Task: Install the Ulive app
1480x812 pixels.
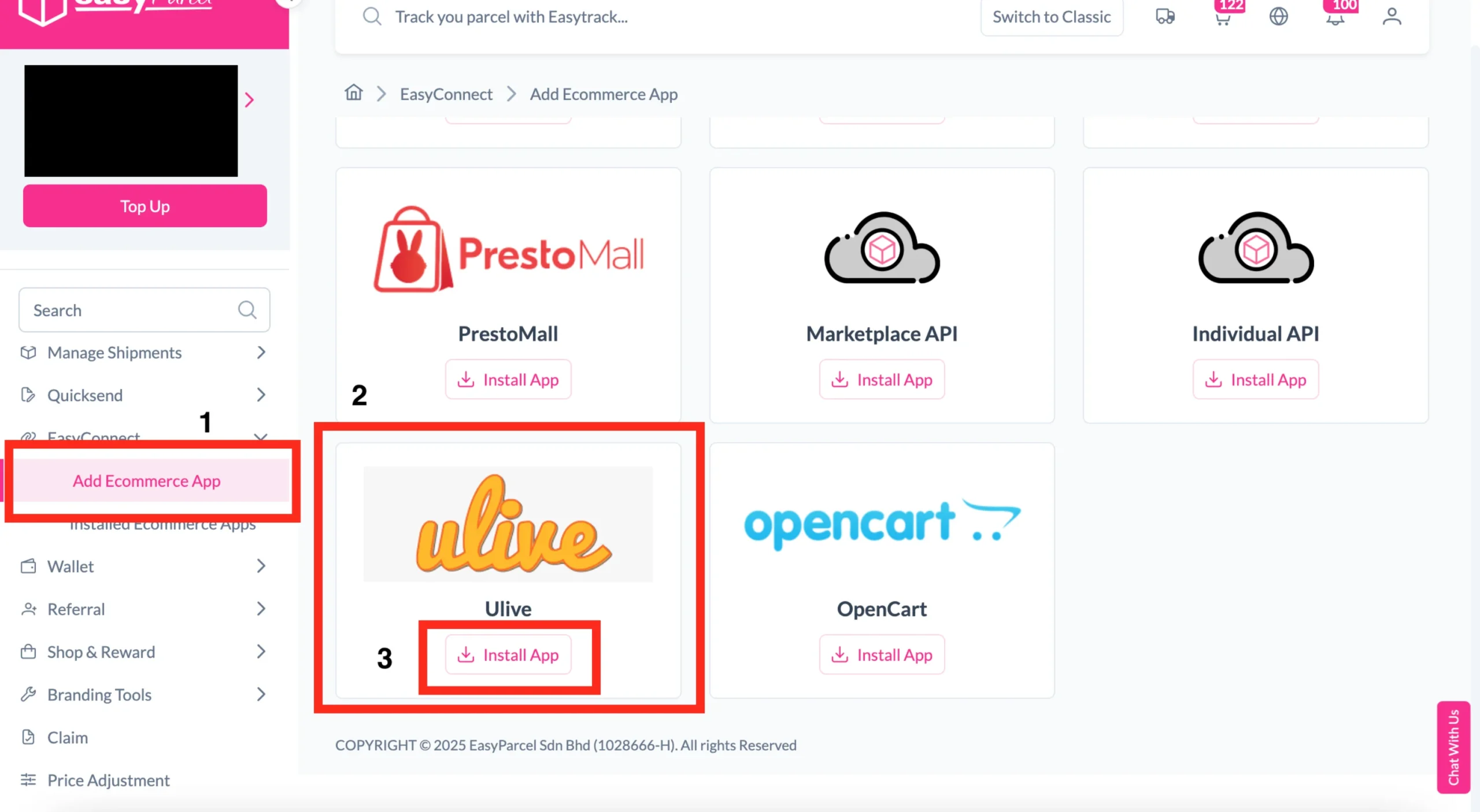Action: [508, 654]
